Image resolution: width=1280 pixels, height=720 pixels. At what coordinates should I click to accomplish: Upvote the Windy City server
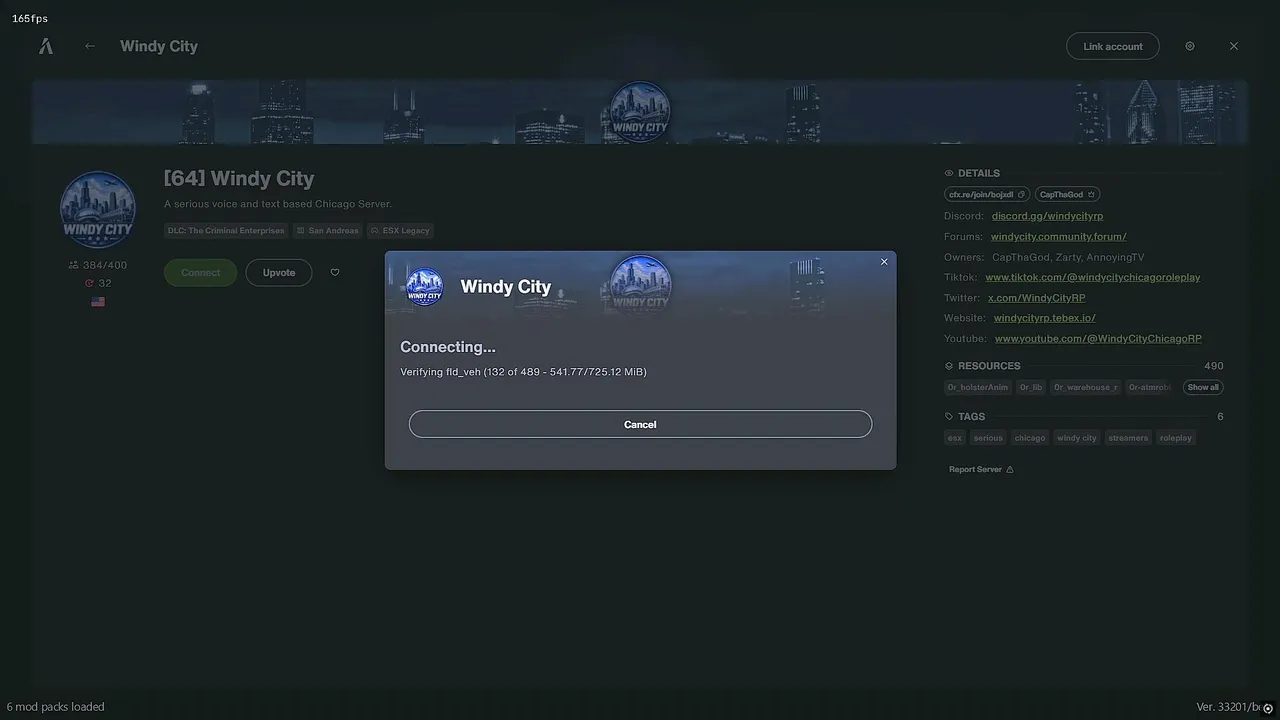[279, 273]
